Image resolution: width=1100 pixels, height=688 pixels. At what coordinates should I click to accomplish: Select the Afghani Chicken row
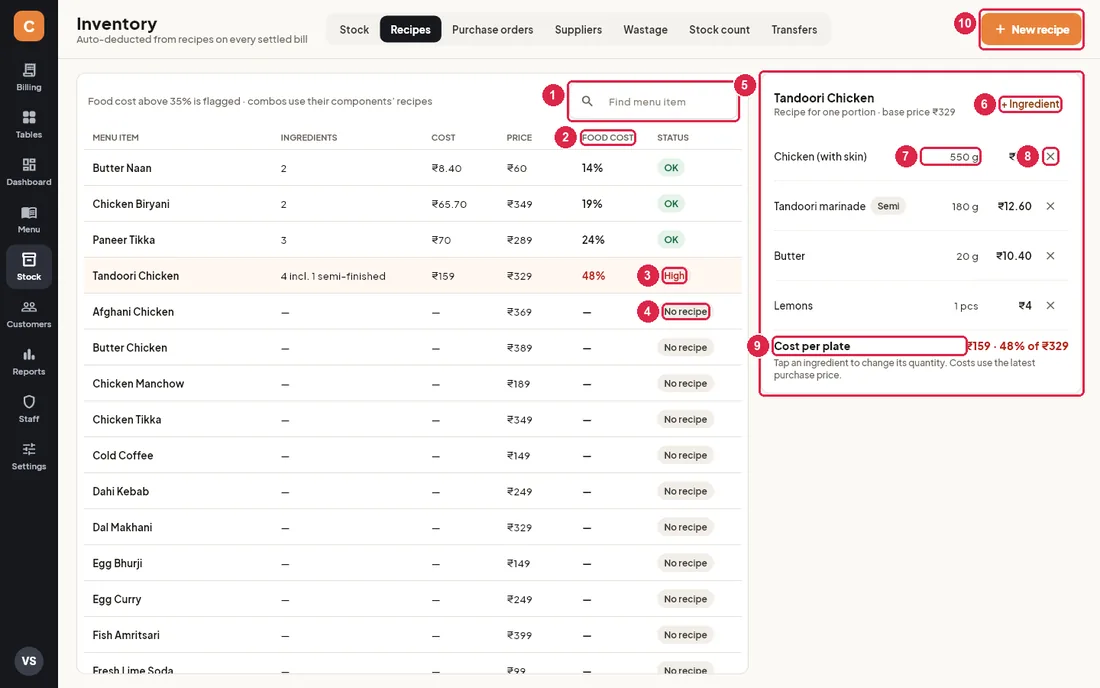(412, 311)
